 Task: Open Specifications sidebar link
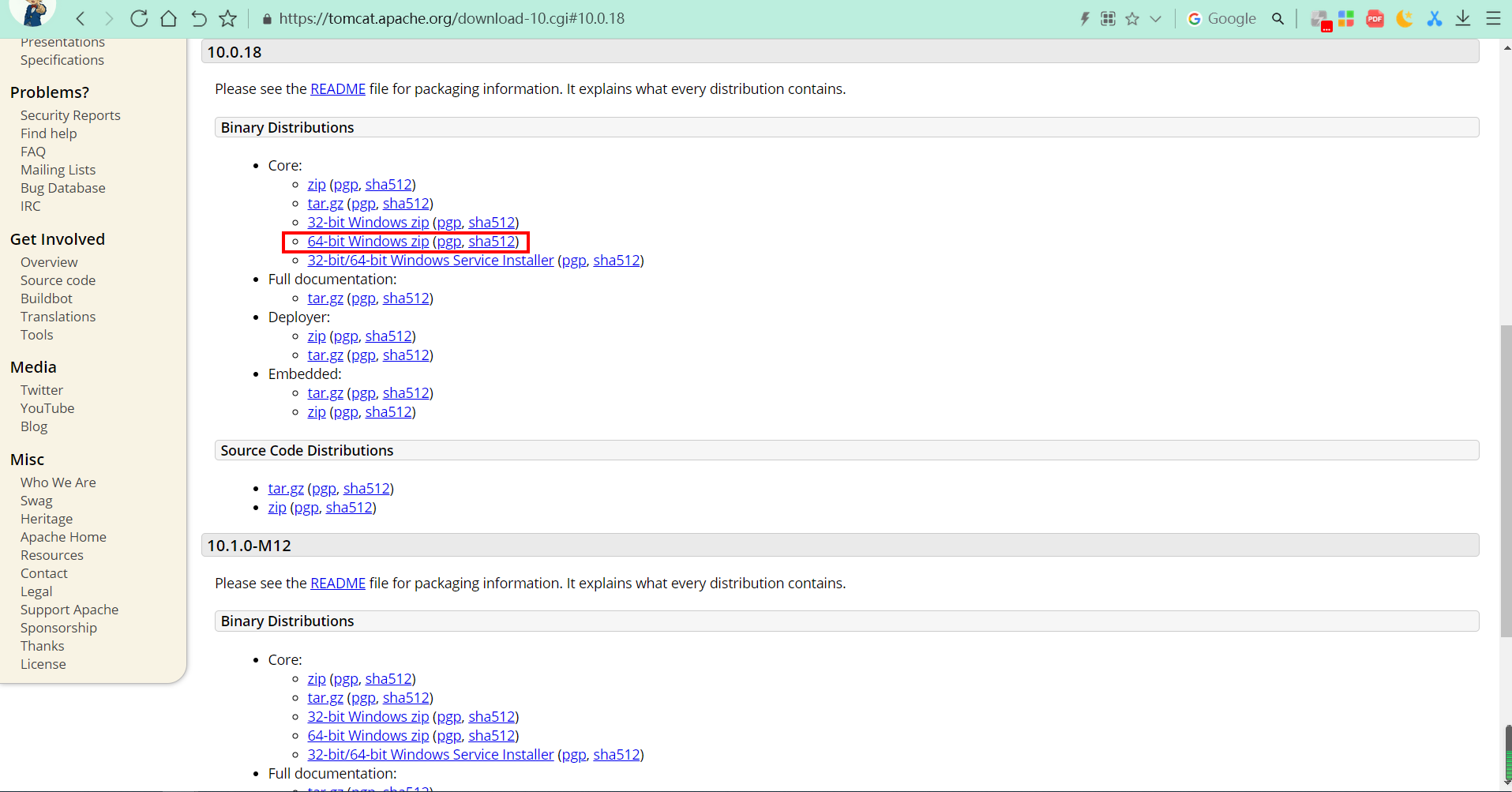[x=62, y=60]
